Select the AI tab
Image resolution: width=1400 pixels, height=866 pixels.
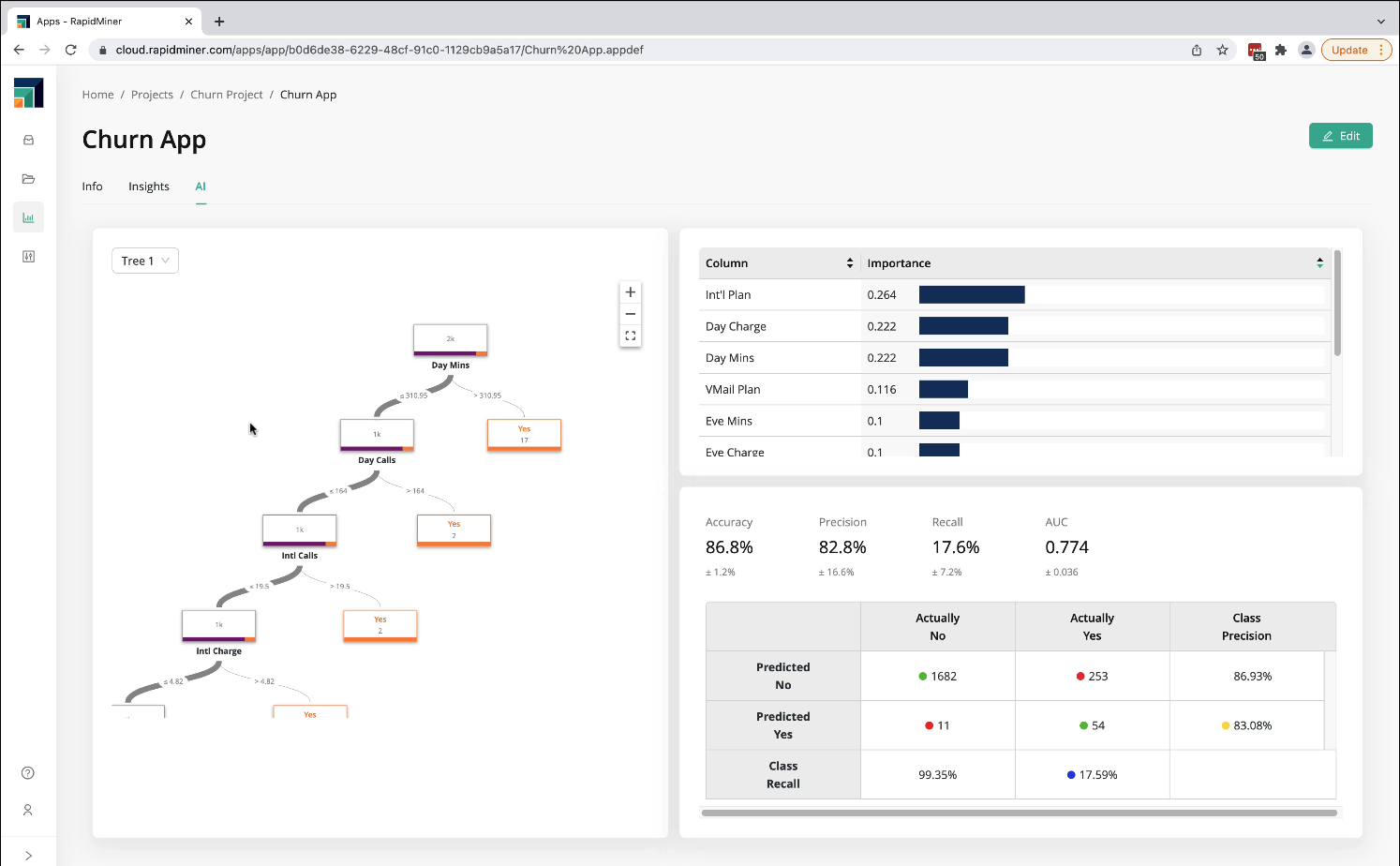(x=201, y=187)
